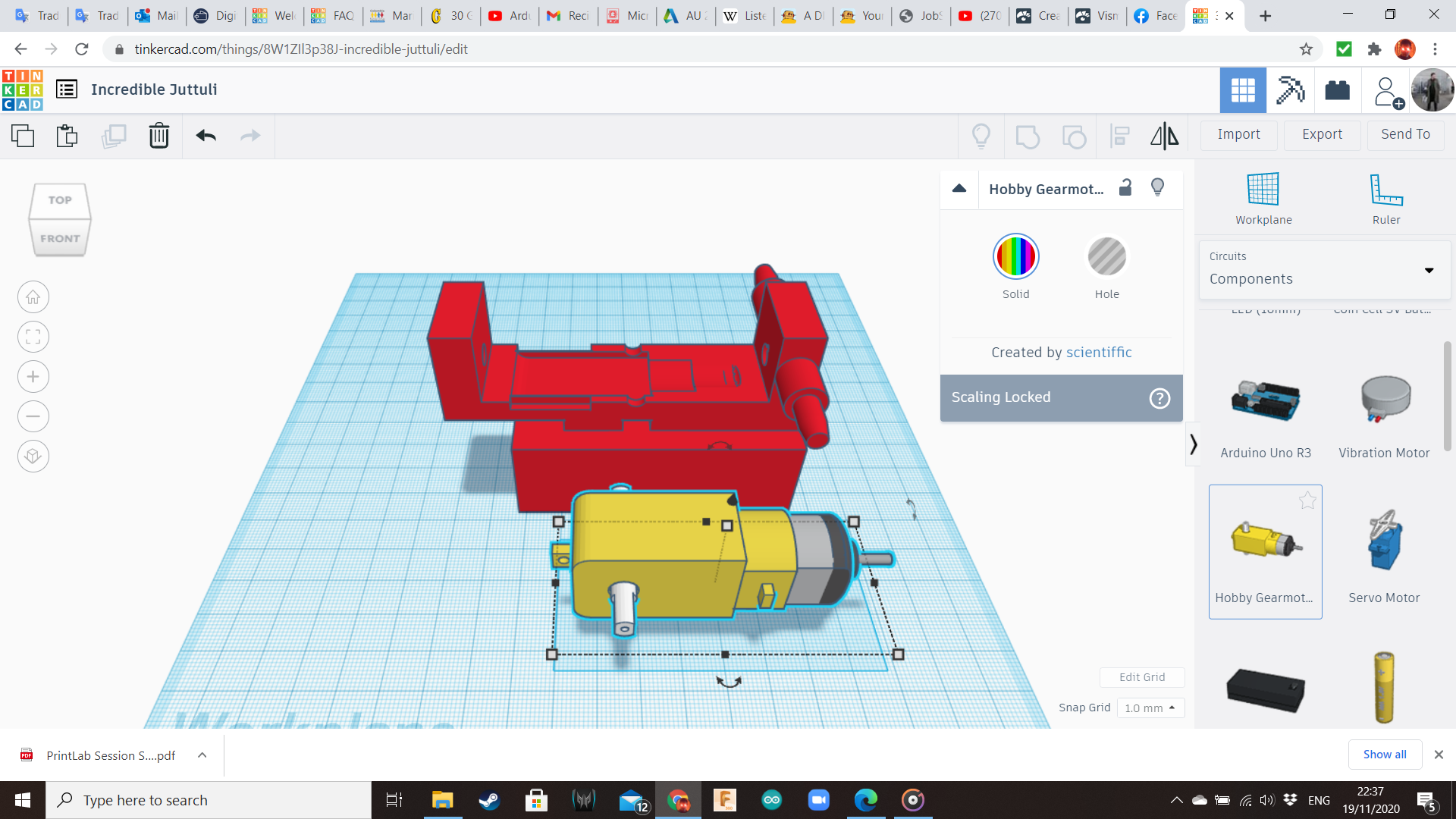Click the Zoom in plus button
The height and width of the screenshot is (819, 1456).
click(x=33, y=377)
